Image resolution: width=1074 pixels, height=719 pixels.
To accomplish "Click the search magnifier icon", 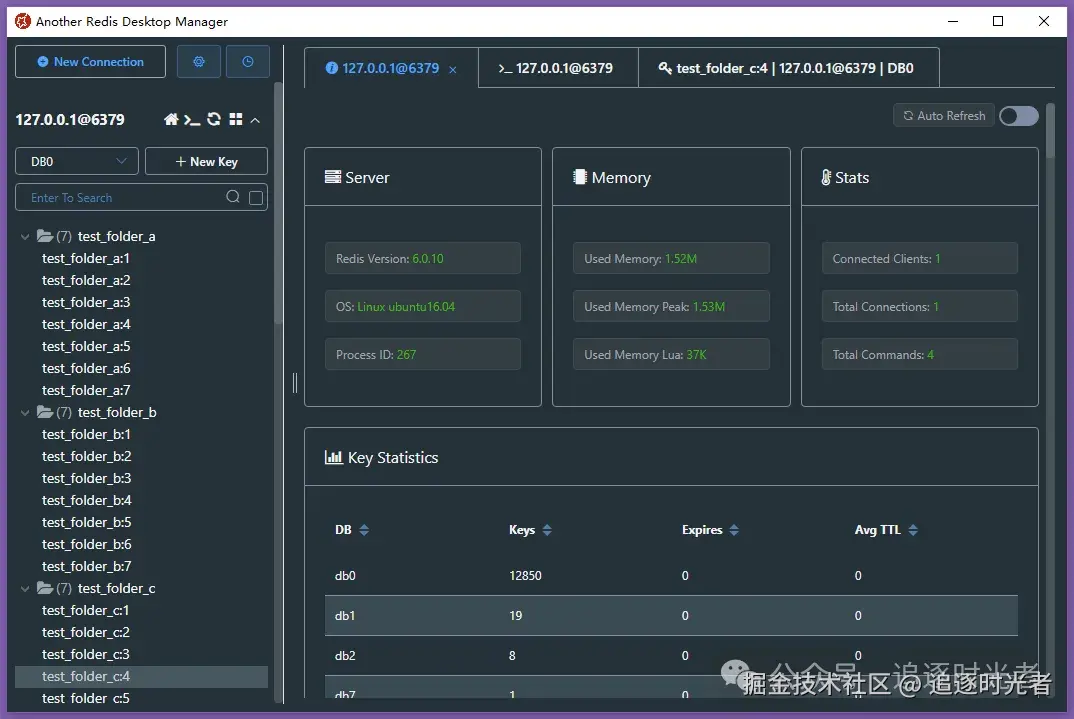I will coord(233,197).
